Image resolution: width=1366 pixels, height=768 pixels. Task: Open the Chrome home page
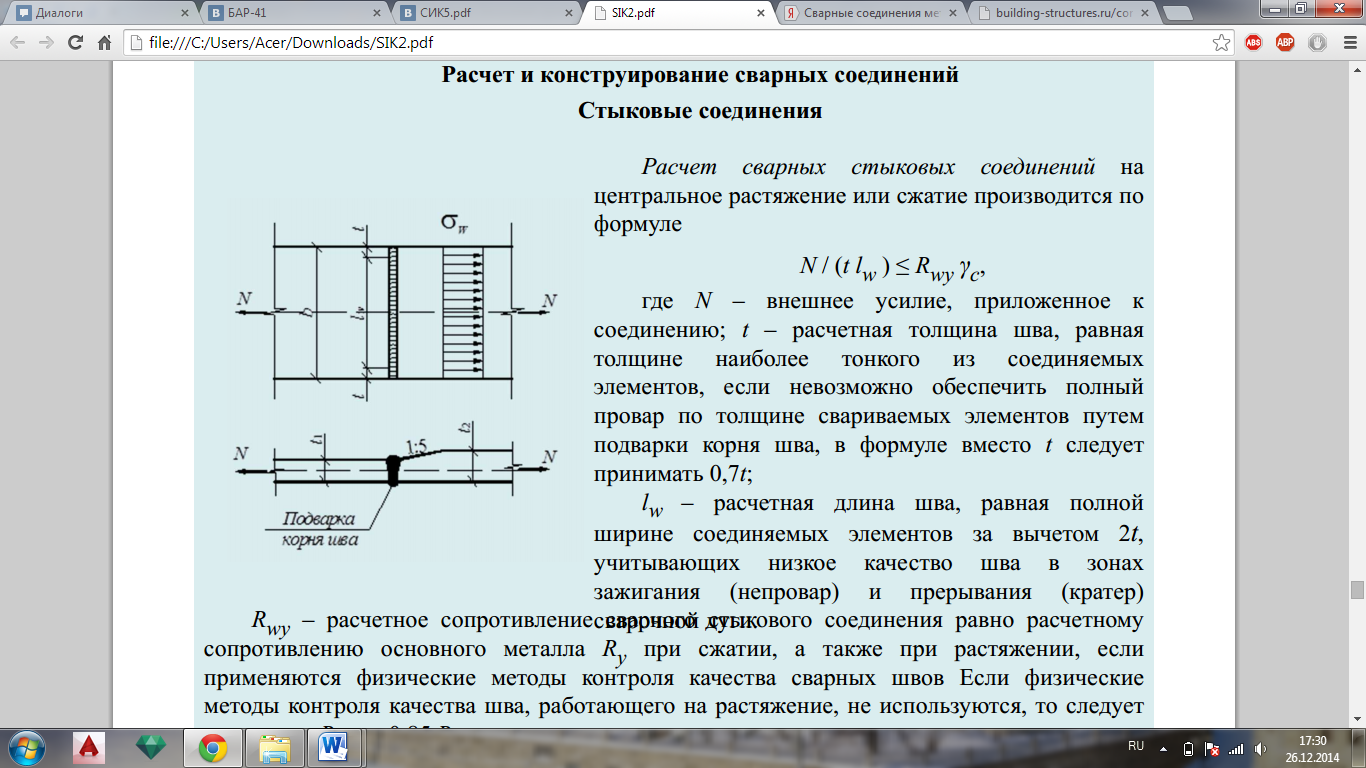[x=104, y=44]
